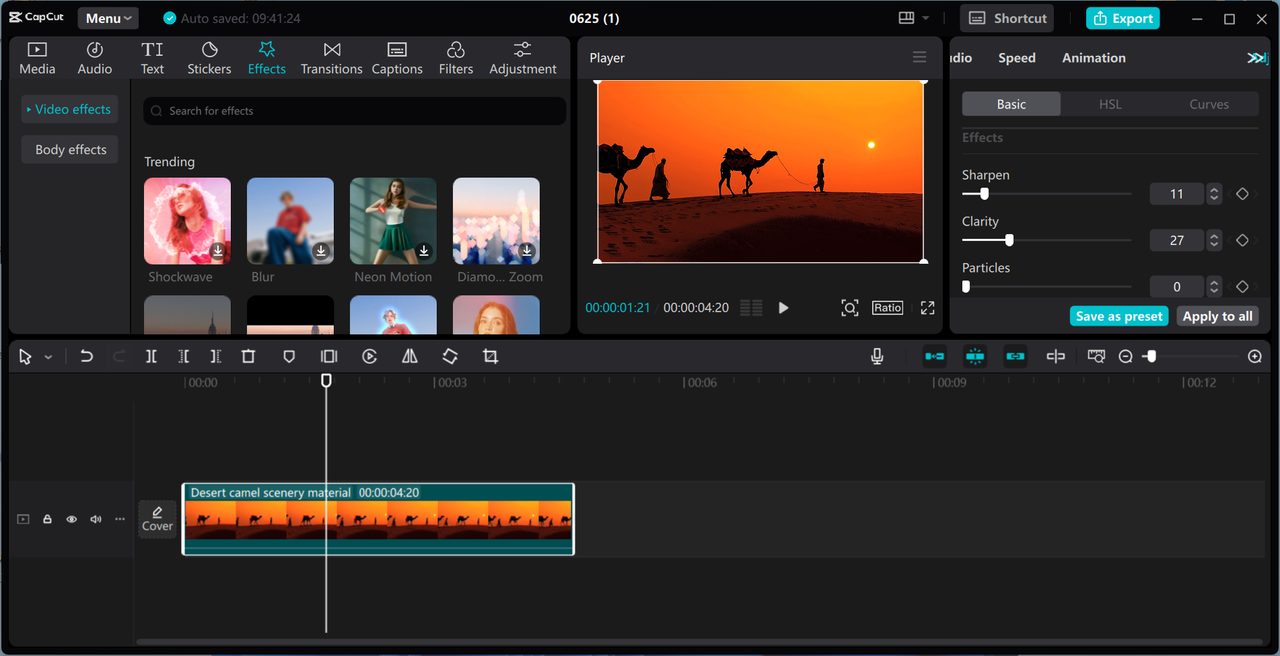Expand the selection tool dropdown arrow
This screenshot has height=656, width=1280.
coord(48,357)
